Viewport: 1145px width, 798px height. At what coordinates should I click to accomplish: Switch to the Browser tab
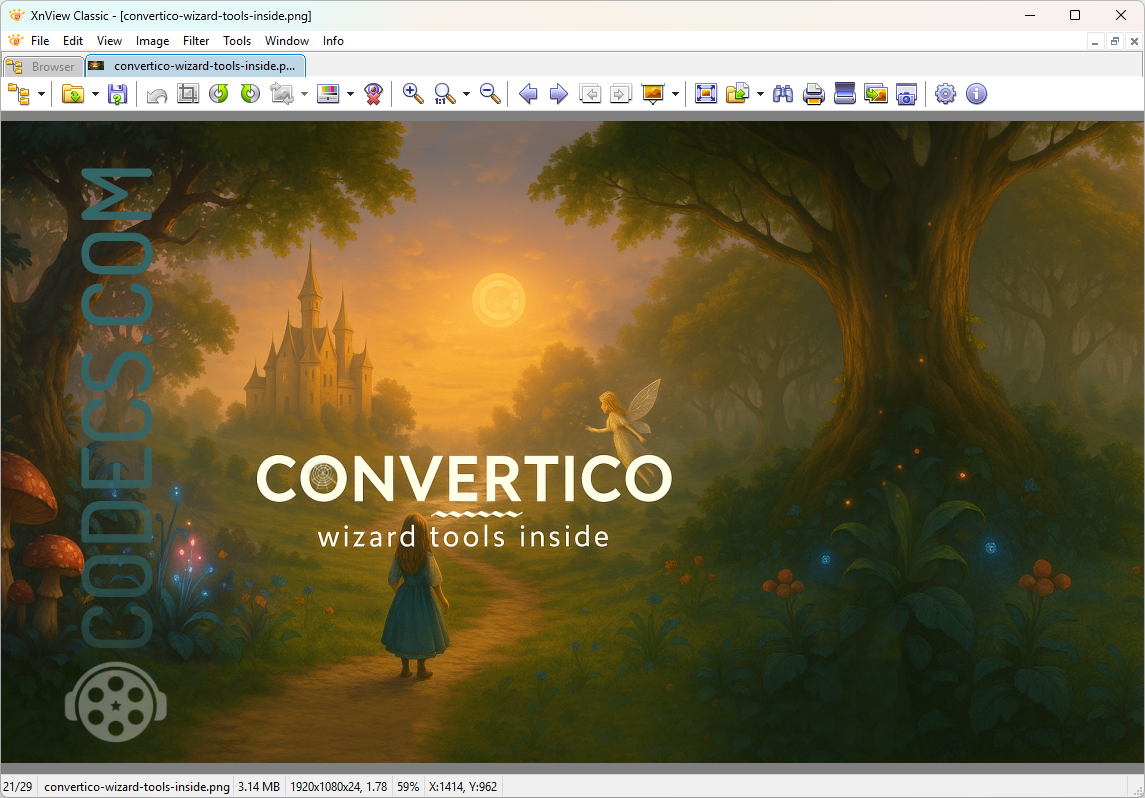point(43,66)
